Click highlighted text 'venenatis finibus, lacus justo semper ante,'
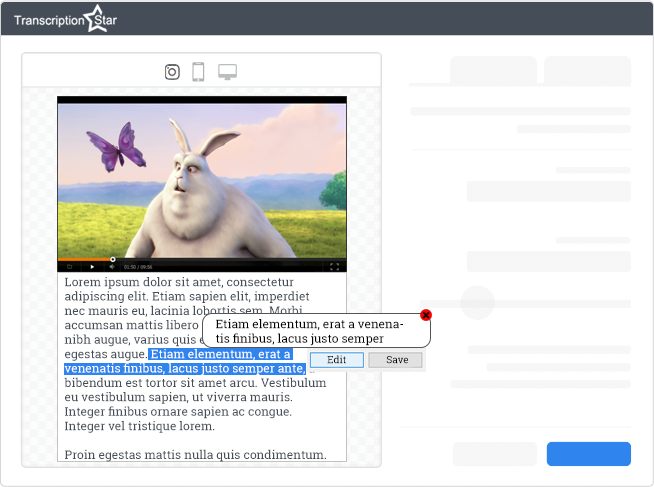Screen dimensions: 654x487 pos(185,369)
